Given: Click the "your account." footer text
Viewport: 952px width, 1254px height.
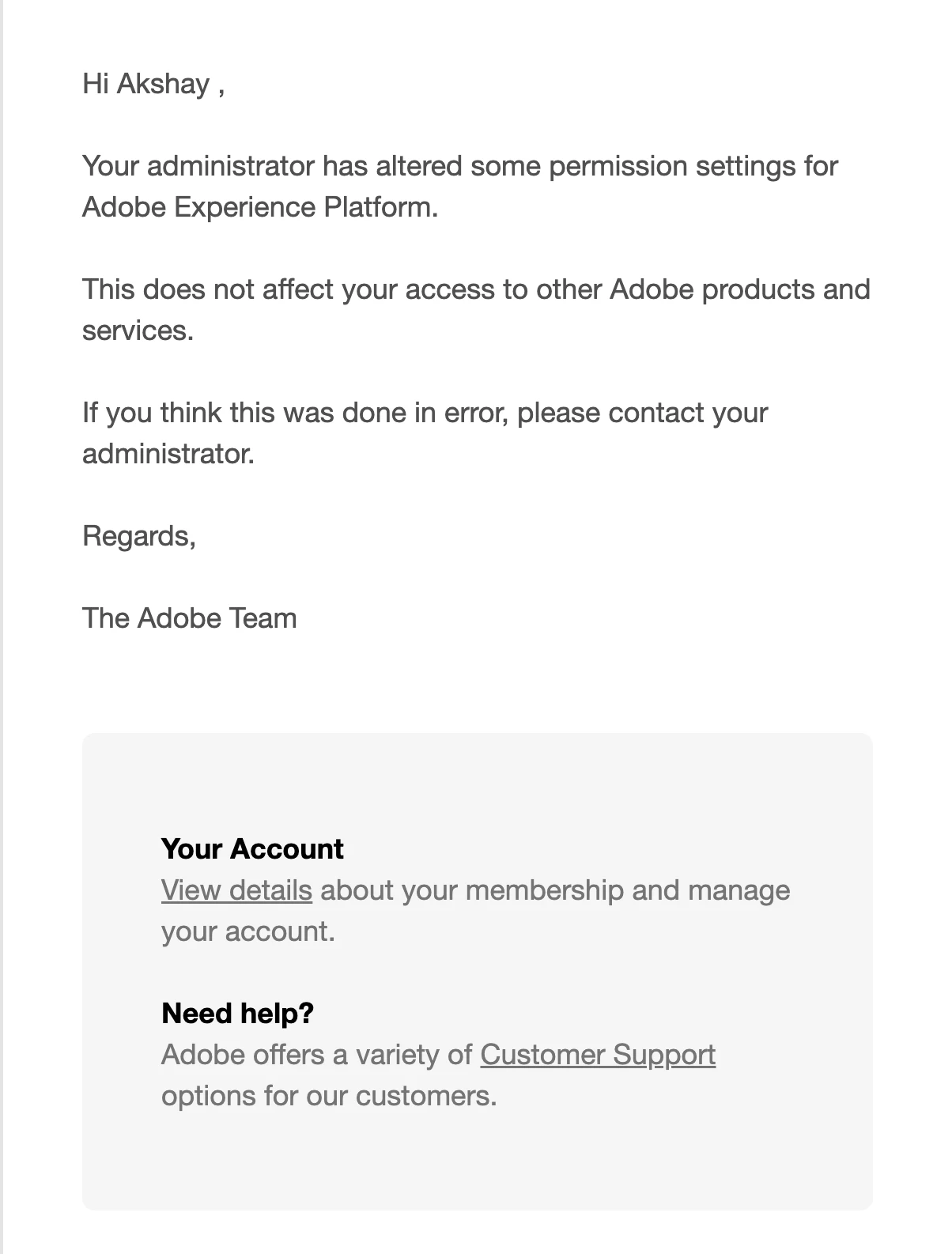Looking at the screenshot, I should (248, 931).
